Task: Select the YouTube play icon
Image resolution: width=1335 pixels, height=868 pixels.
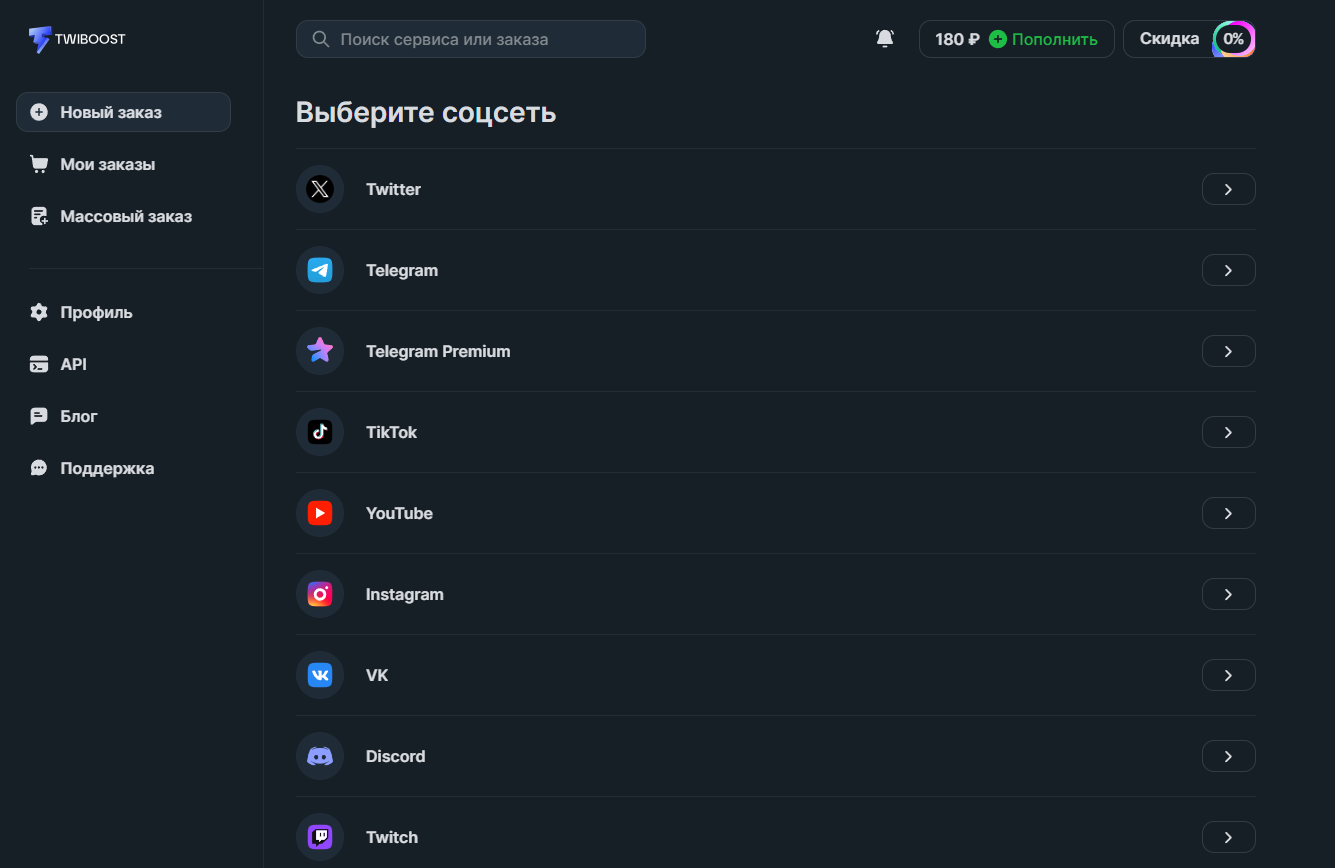Action: pyautogui.click(x=320, y=513)
